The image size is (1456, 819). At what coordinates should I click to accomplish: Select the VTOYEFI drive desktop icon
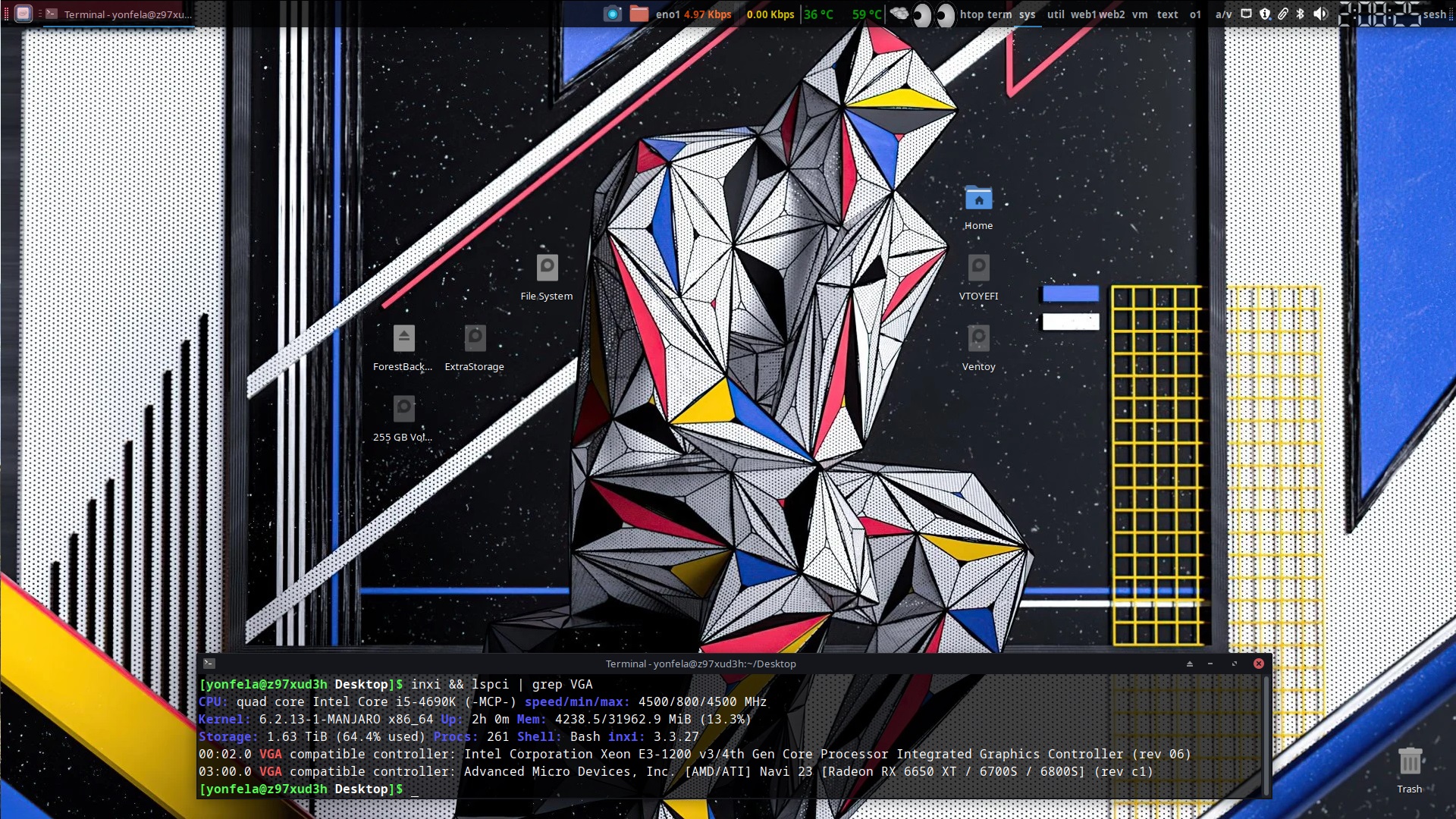[x=978, y=278]
